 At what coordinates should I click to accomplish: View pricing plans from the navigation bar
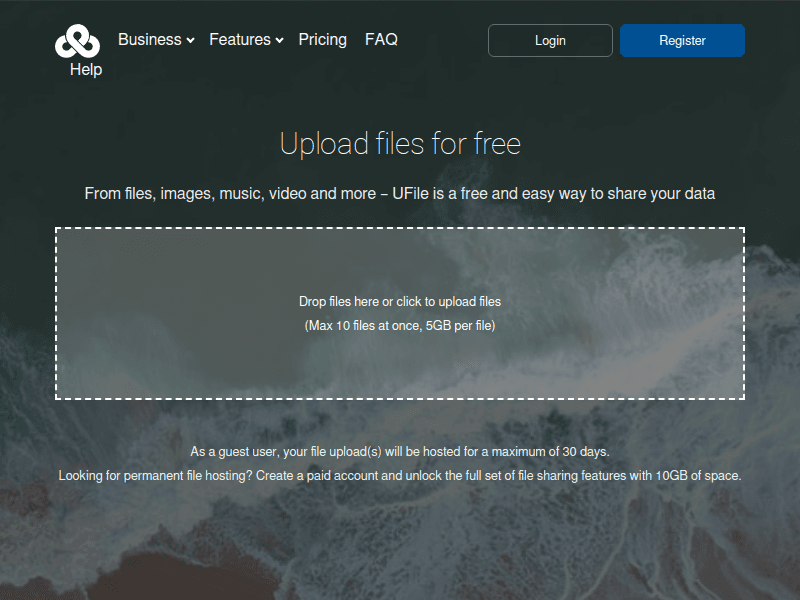coord(322,39)
